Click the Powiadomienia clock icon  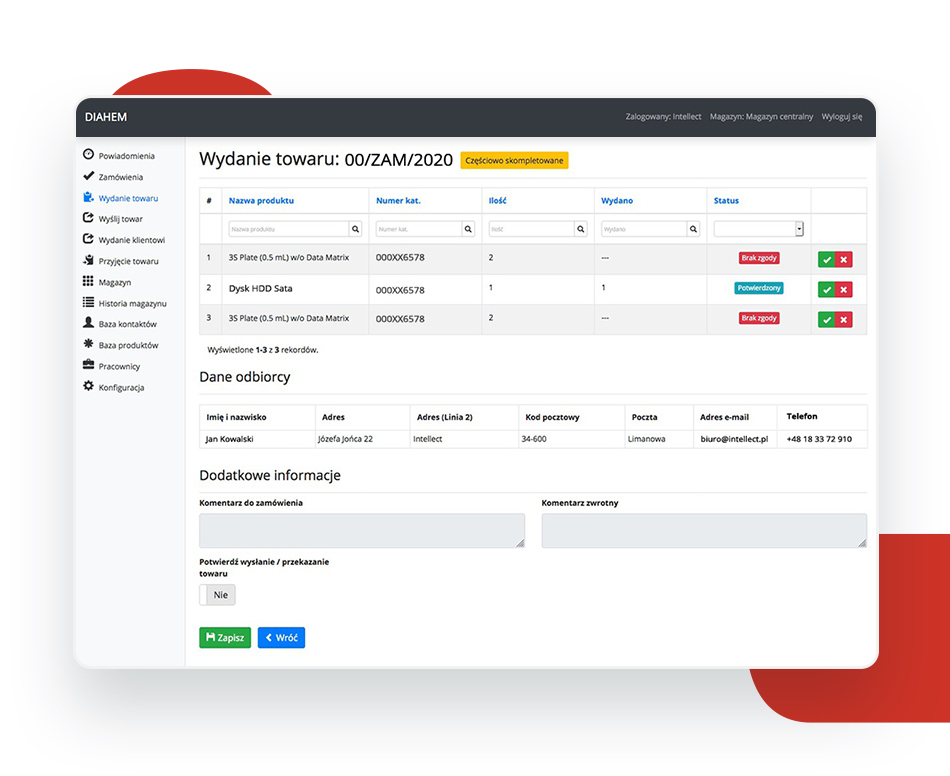88,154
